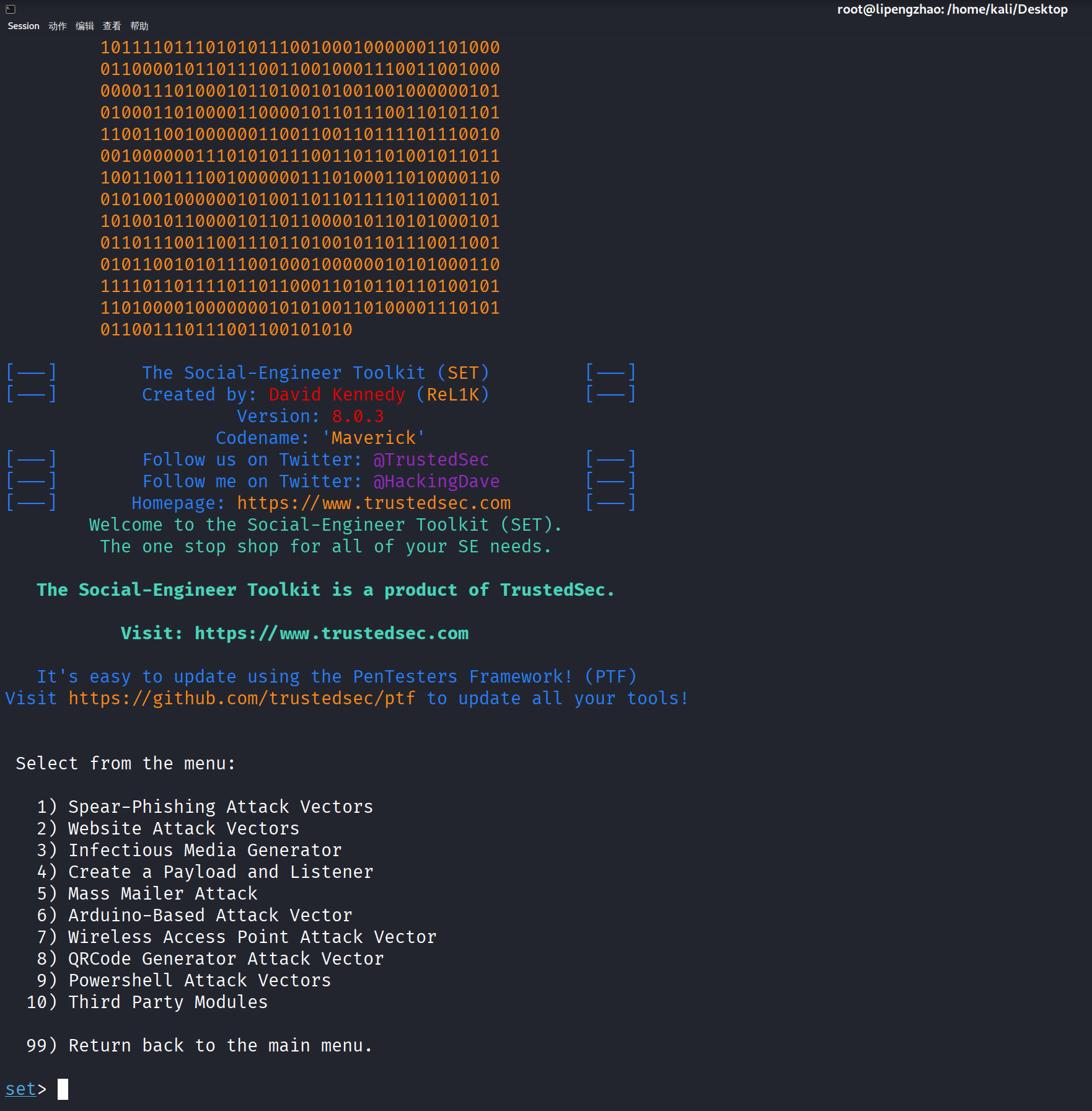Click option 1) Spear-Phishing Attack Vectors
Image resolution: width=1092 pixels, height=1111 pixels.
(205, 807)
